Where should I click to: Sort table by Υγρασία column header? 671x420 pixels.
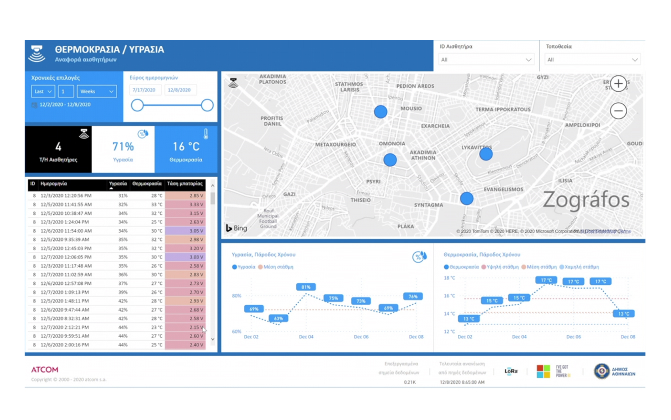pyautogui.click(x=118, y=184)
